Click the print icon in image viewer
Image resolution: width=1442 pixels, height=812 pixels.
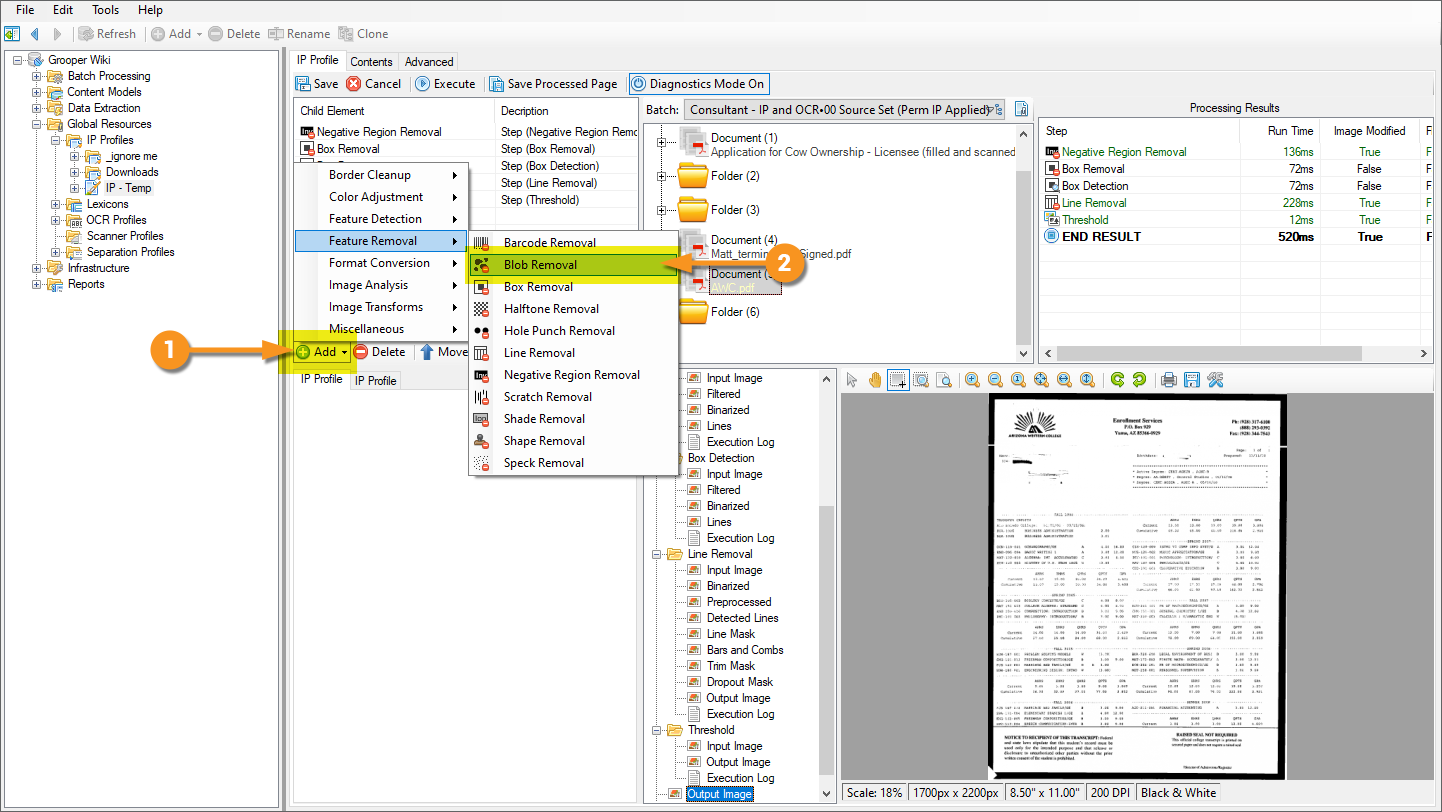pyautogui.click(x=1168, y=380)
